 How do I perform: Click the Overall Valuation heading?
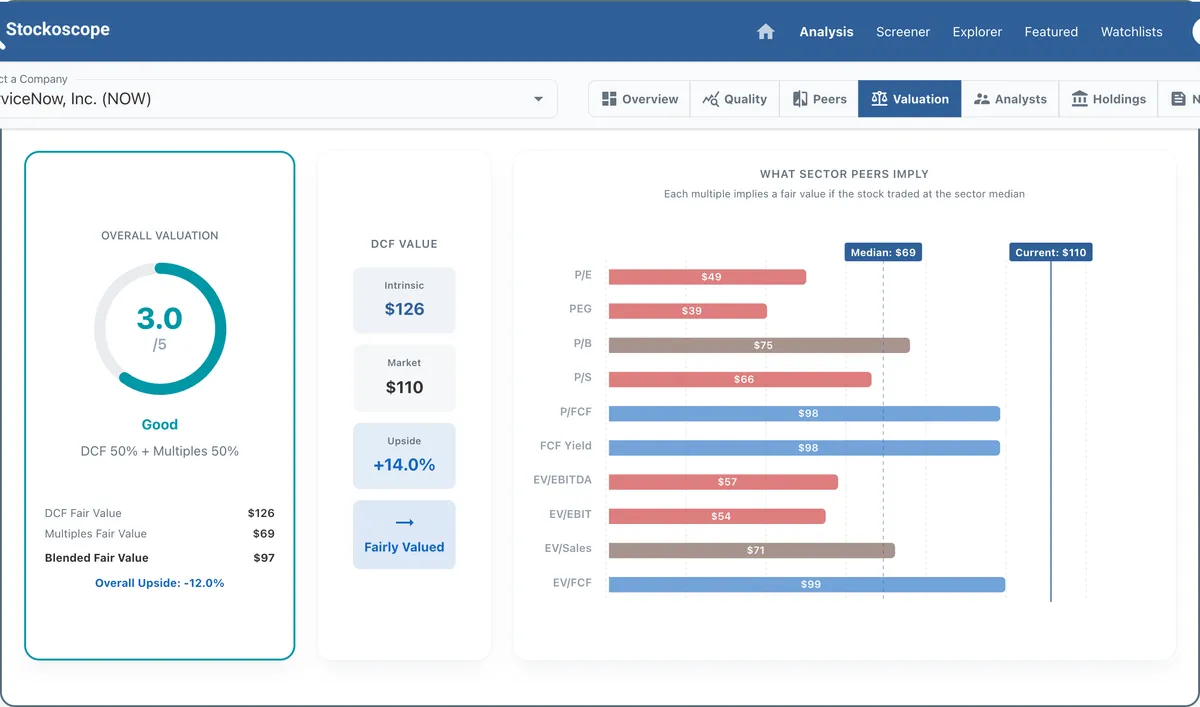[x=160, y=236]
